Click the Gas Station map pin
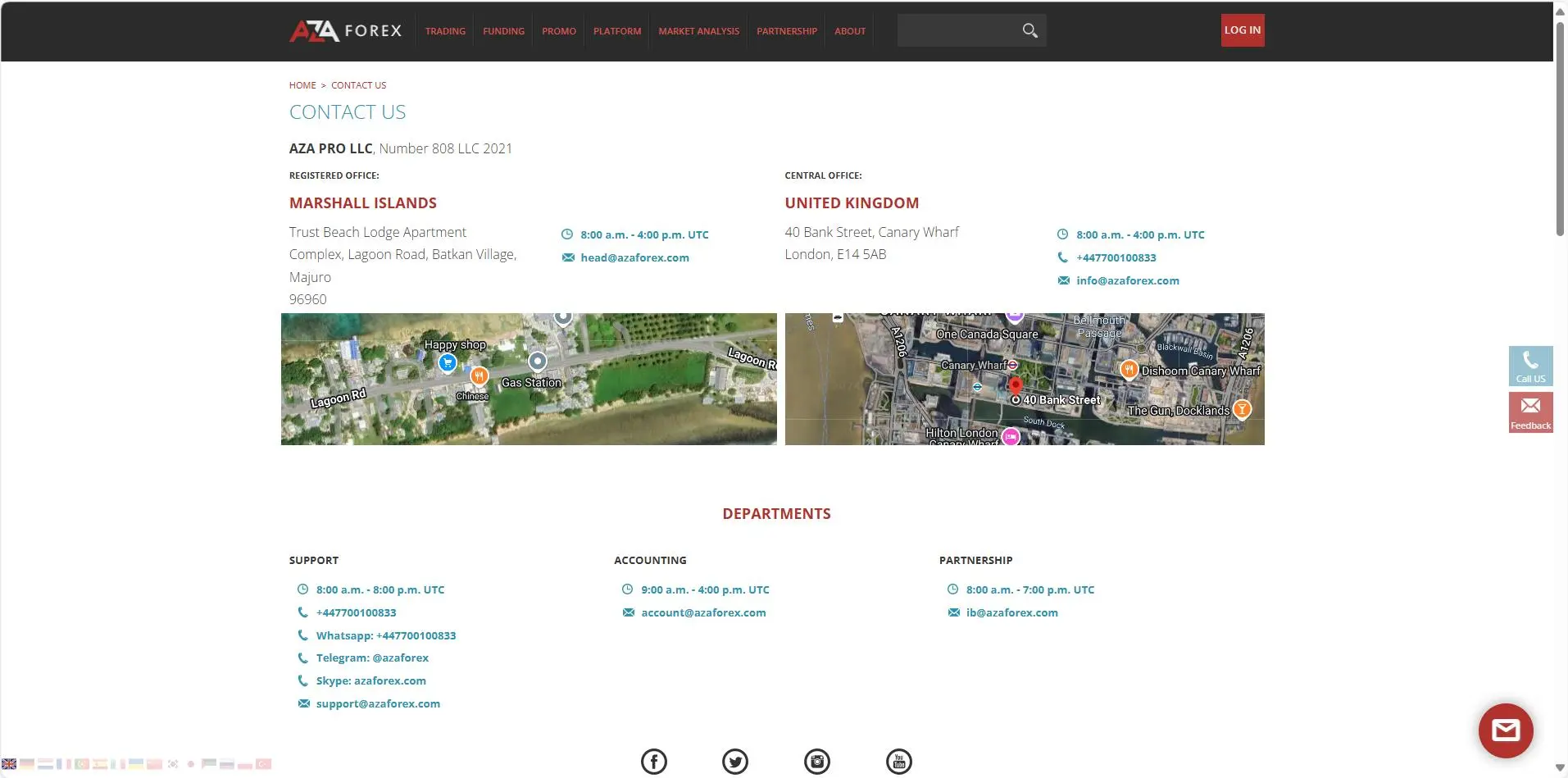The image size is (1568, 778). point(537,361)
